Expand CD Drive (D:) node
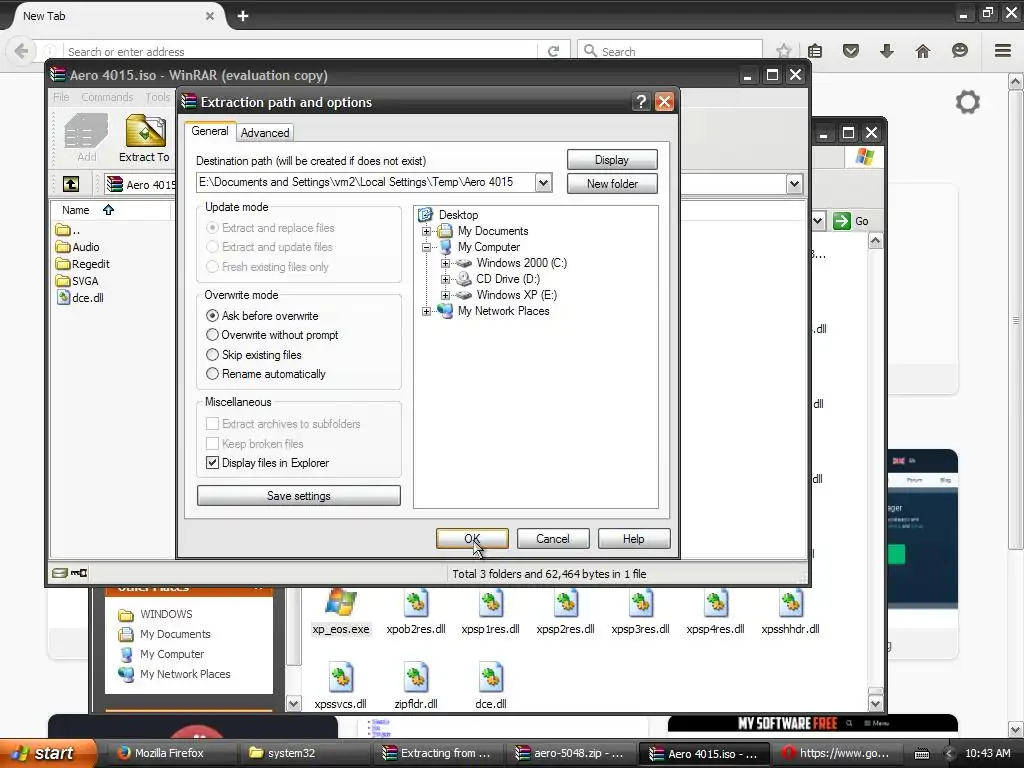The height and width of the screenshot is (768, 1024). point(445,279)
